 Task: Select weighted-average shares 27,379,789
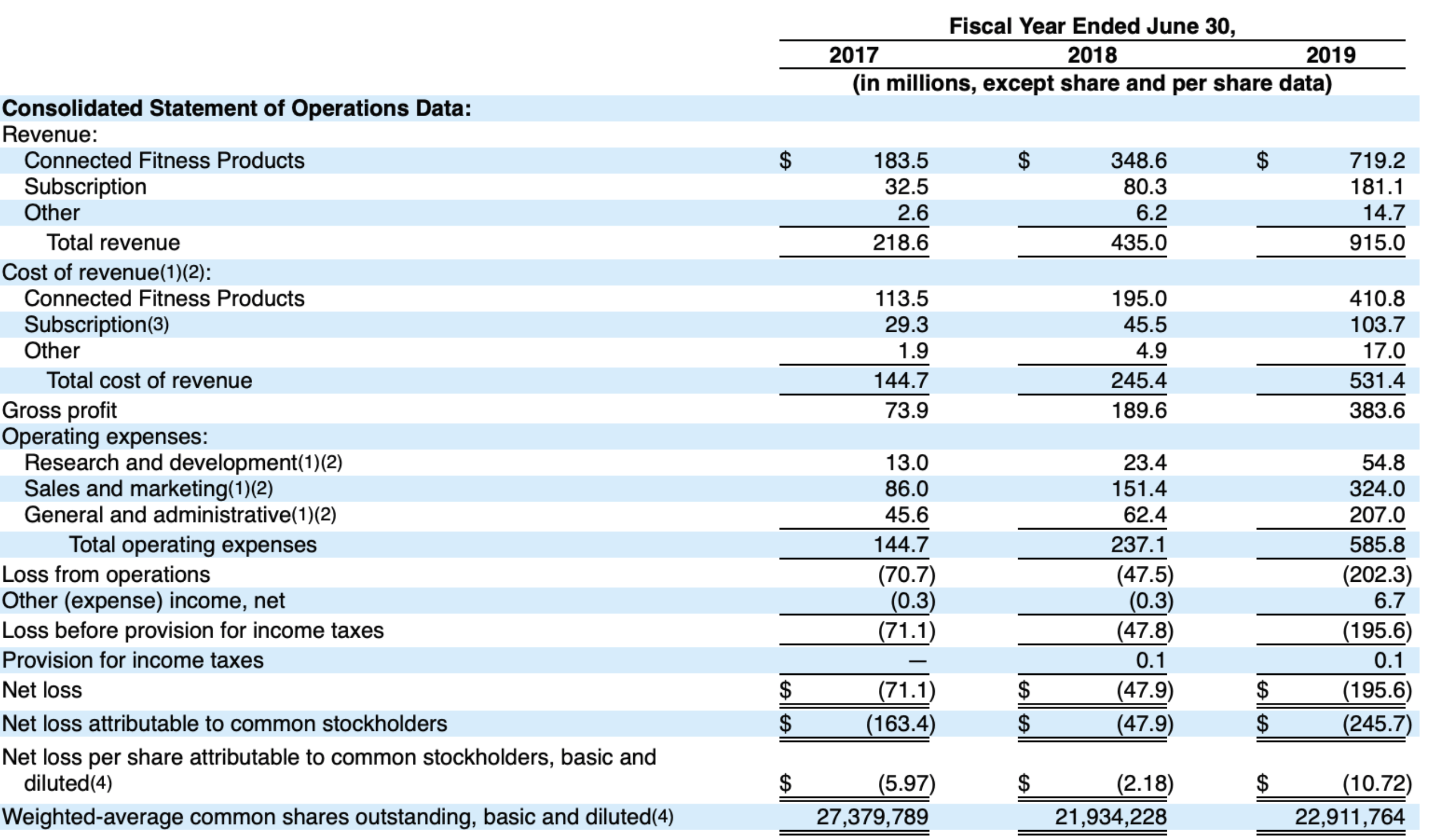click(872, 818)
